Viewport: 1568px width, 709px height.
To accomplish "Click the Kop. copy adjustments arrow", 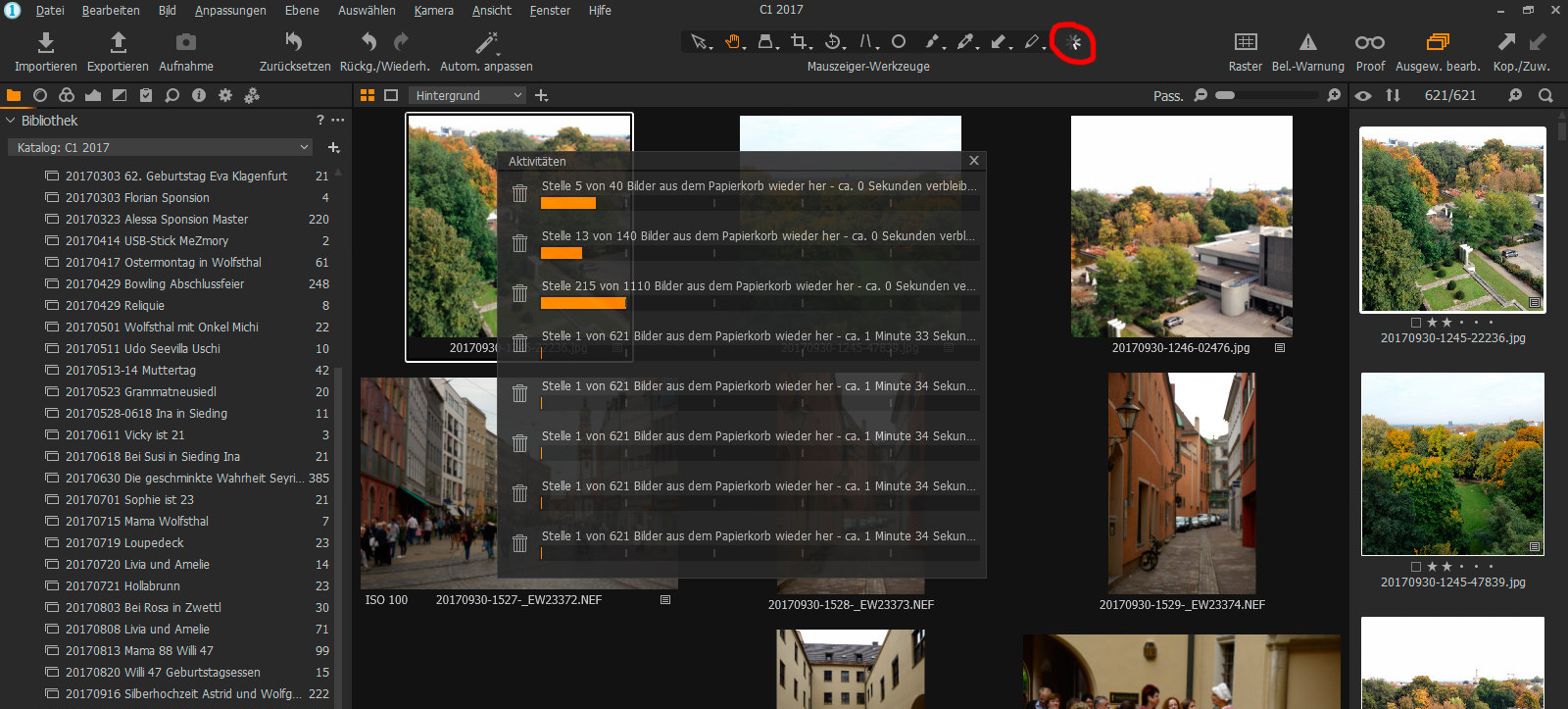I will click(1506, 42).
